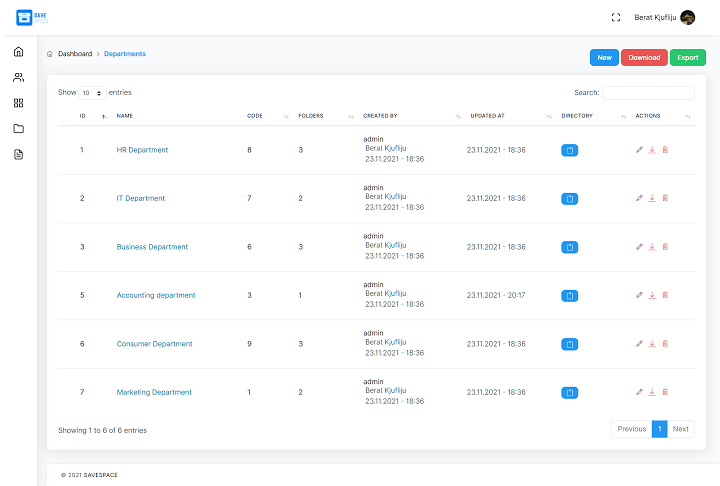
Task: Open directory of Marketing Department
Action: click(569, 393)
